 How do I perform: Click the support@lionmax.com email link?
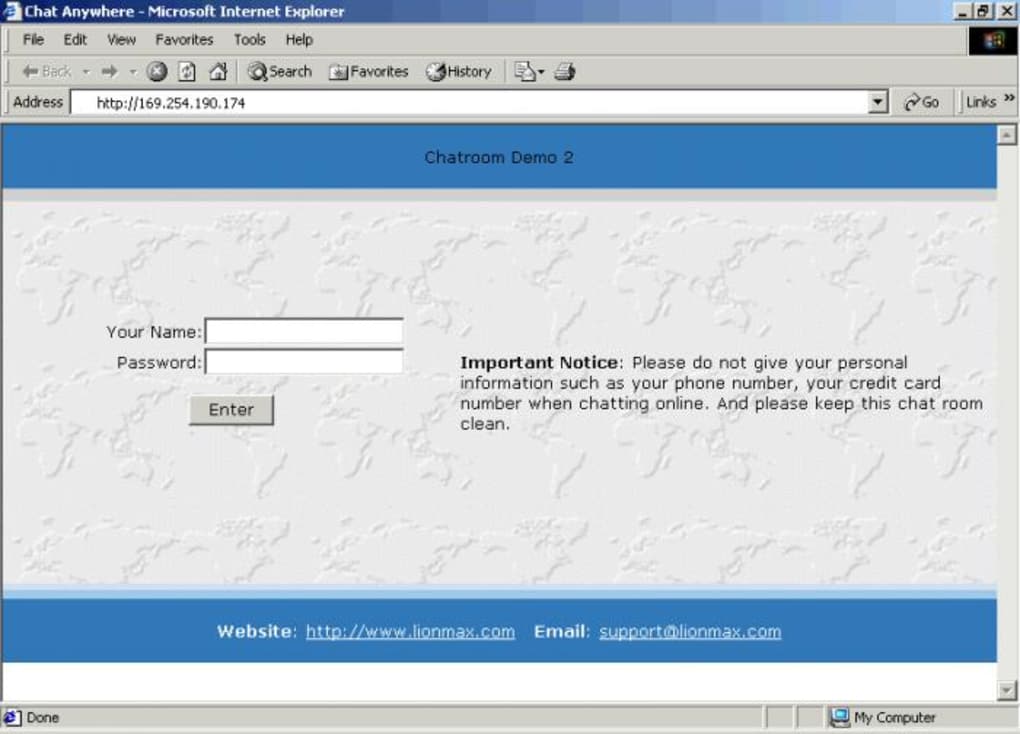690,631
